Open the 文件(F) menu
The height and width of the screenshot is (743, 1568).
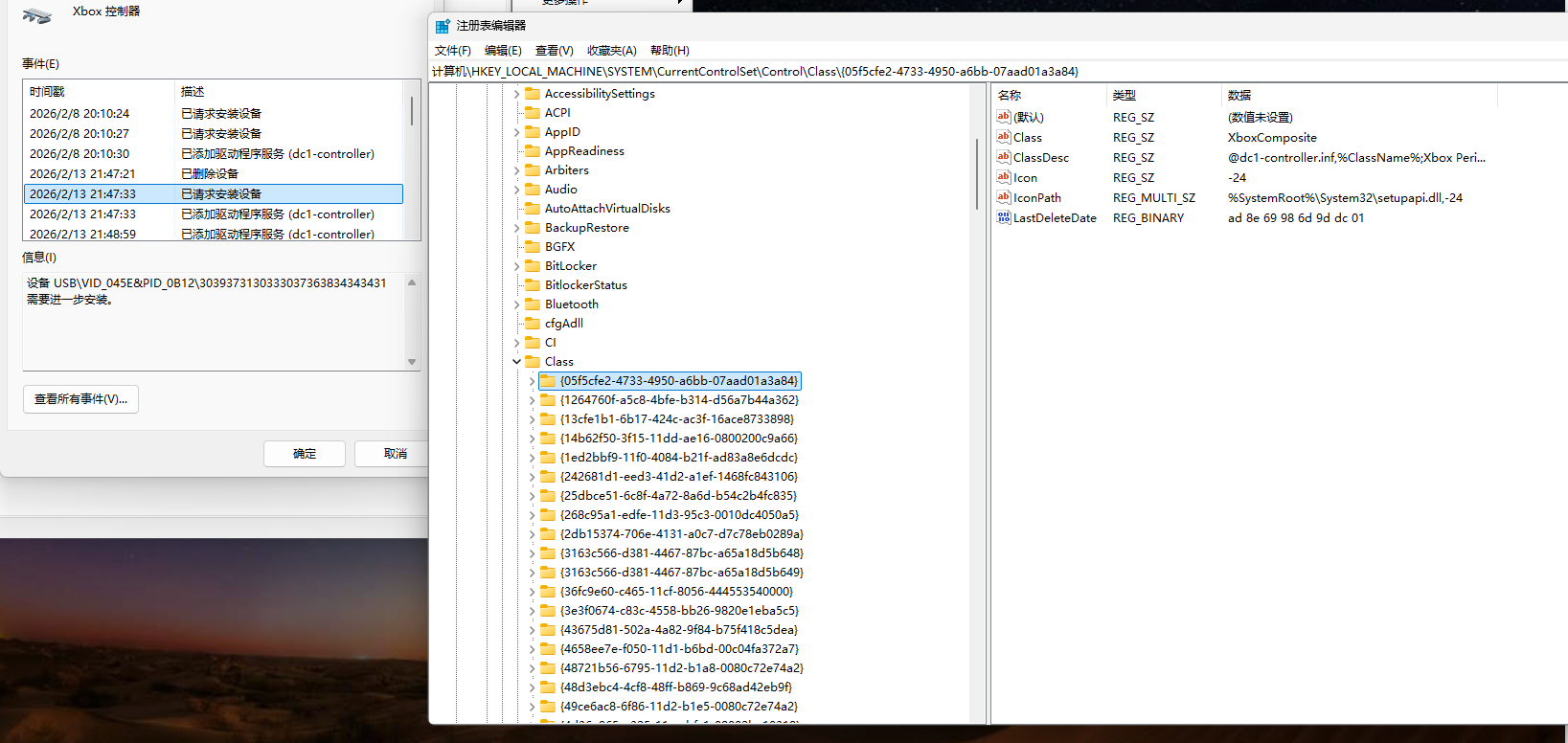pos(453,51)
